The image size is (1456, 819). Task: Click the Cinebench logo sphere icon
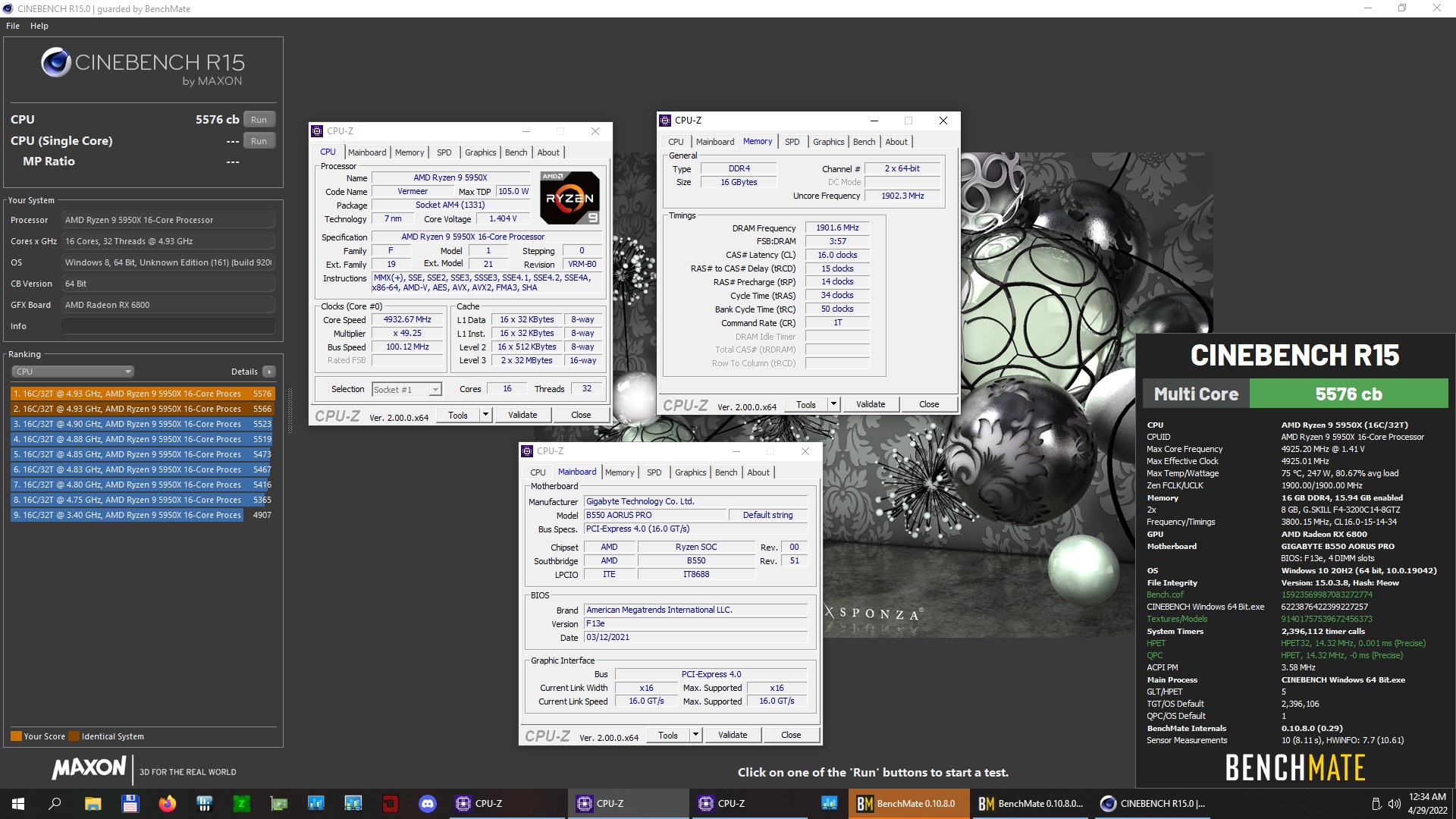pos(56,63)
